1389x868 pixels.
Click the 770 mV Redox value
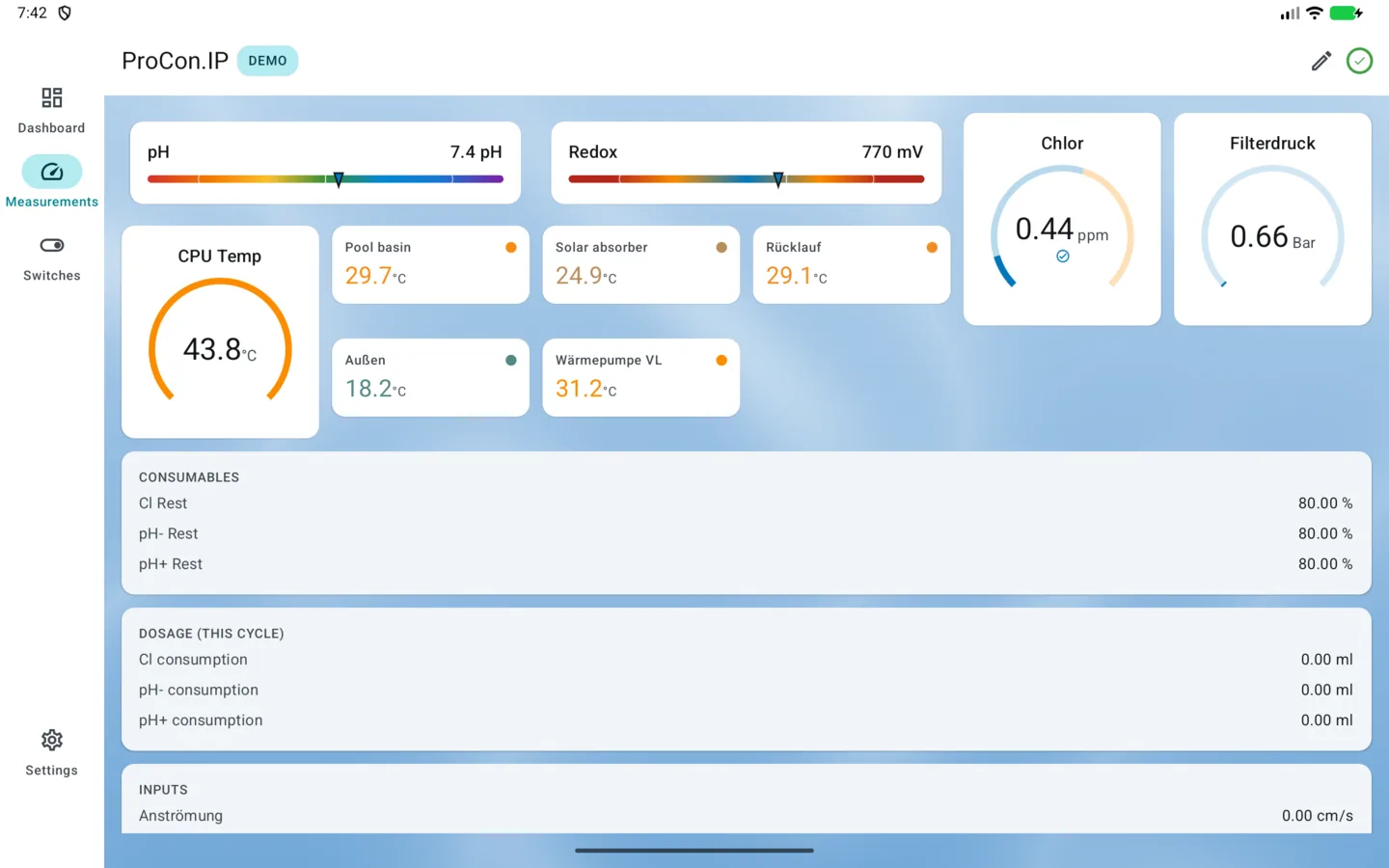892,152
